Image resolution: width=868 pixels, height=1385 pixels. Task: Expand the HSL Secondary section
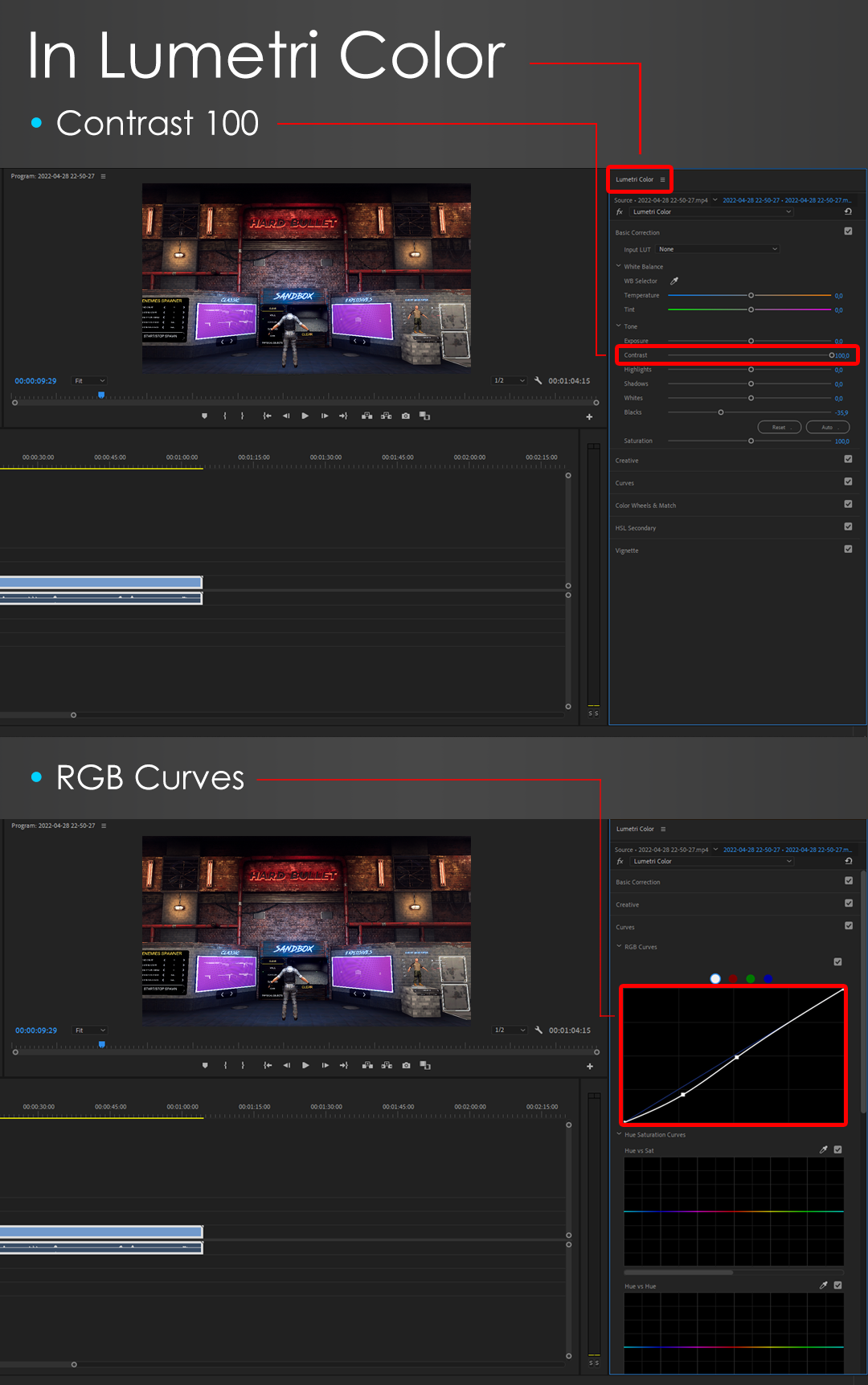(636, 528)
